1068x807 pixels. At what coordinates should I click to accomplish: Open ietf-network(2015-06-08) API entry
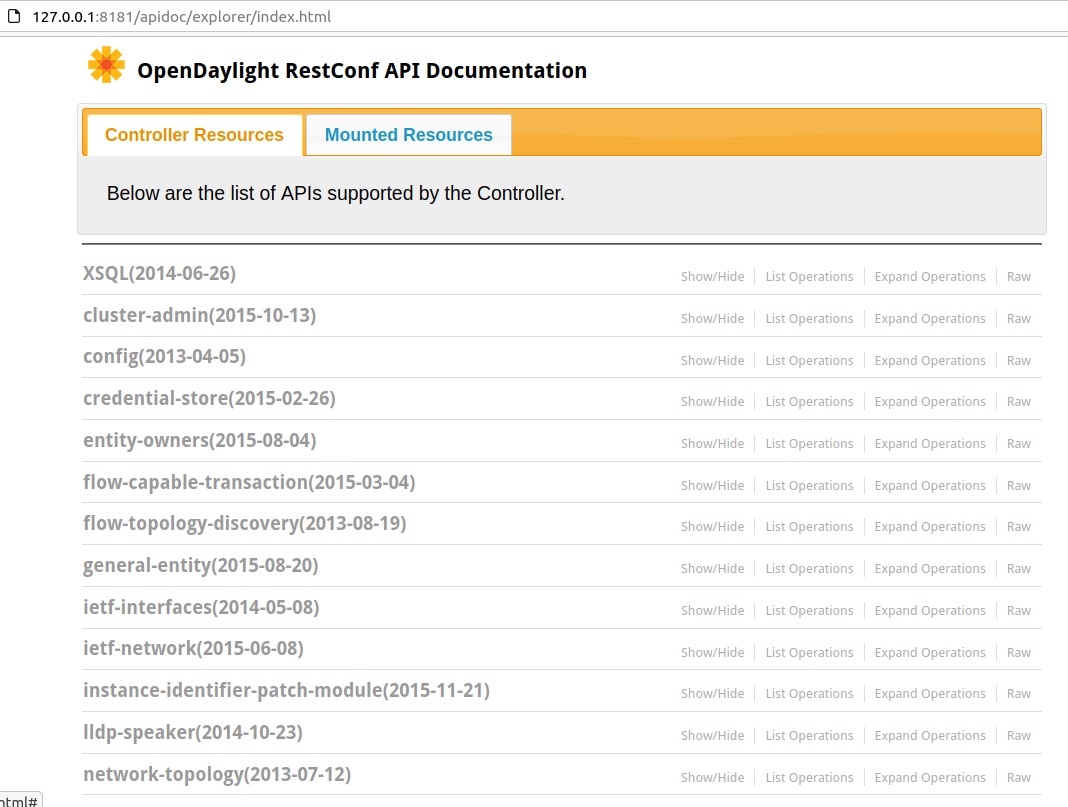[x=193, y=648]
